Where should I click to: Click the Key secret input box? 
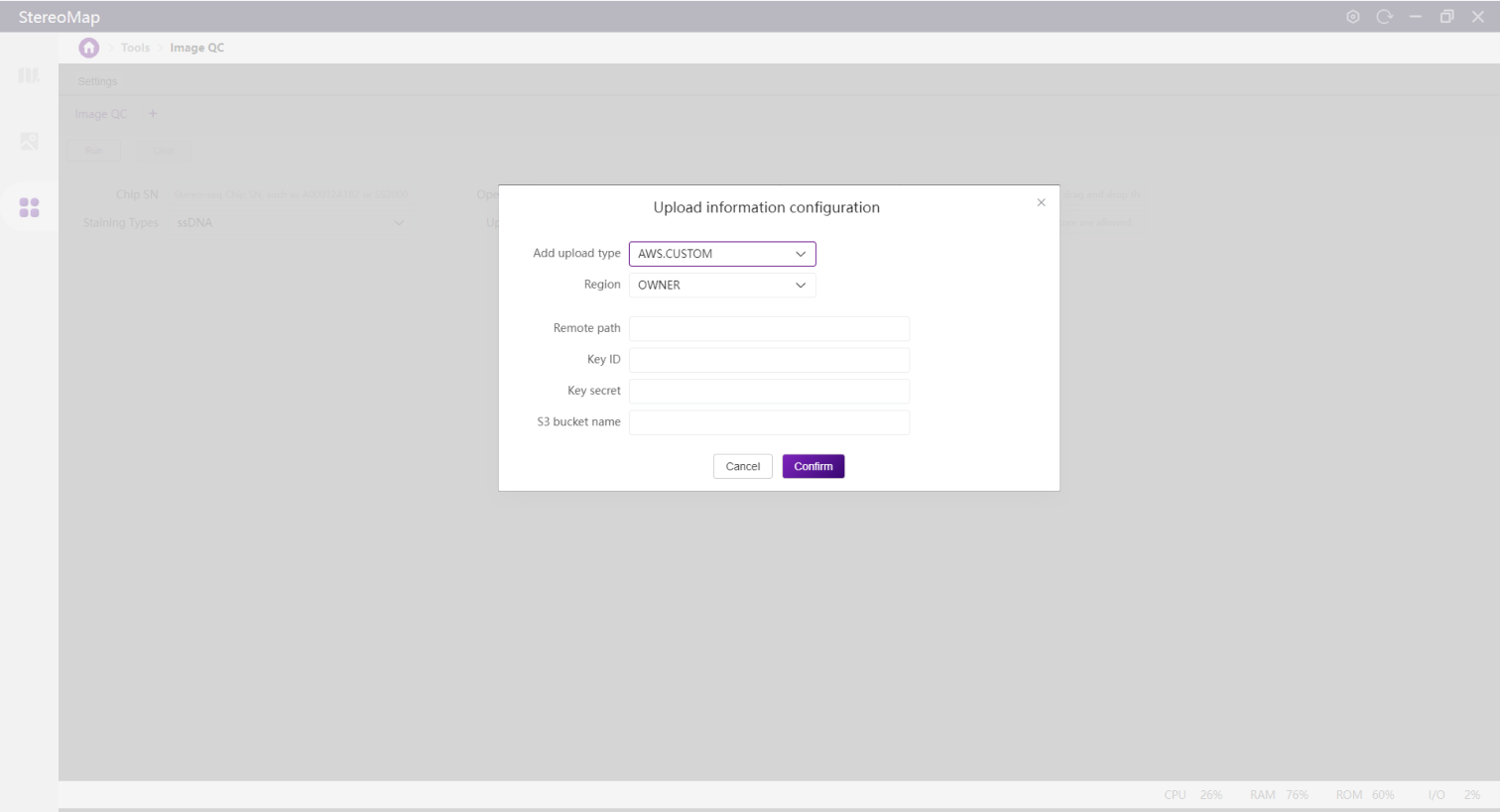(x=769, y=391)
